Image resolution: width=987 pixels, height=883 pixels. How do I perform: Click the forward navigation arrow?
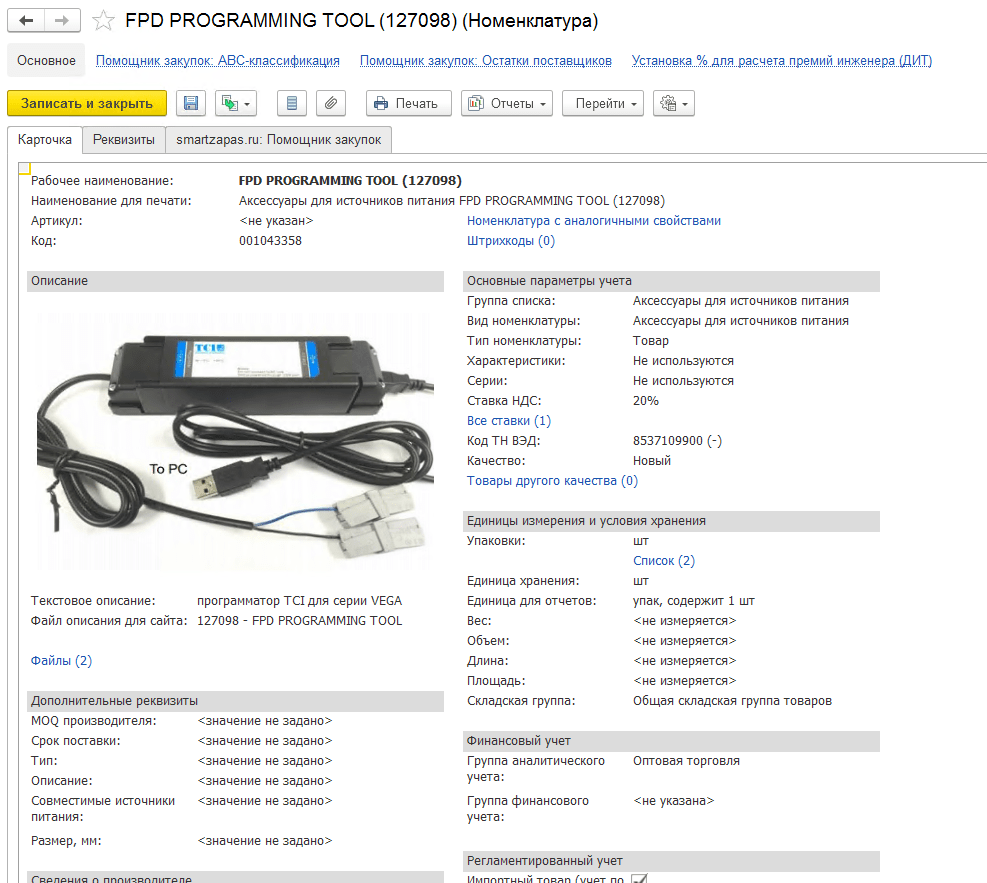point(62,20)
